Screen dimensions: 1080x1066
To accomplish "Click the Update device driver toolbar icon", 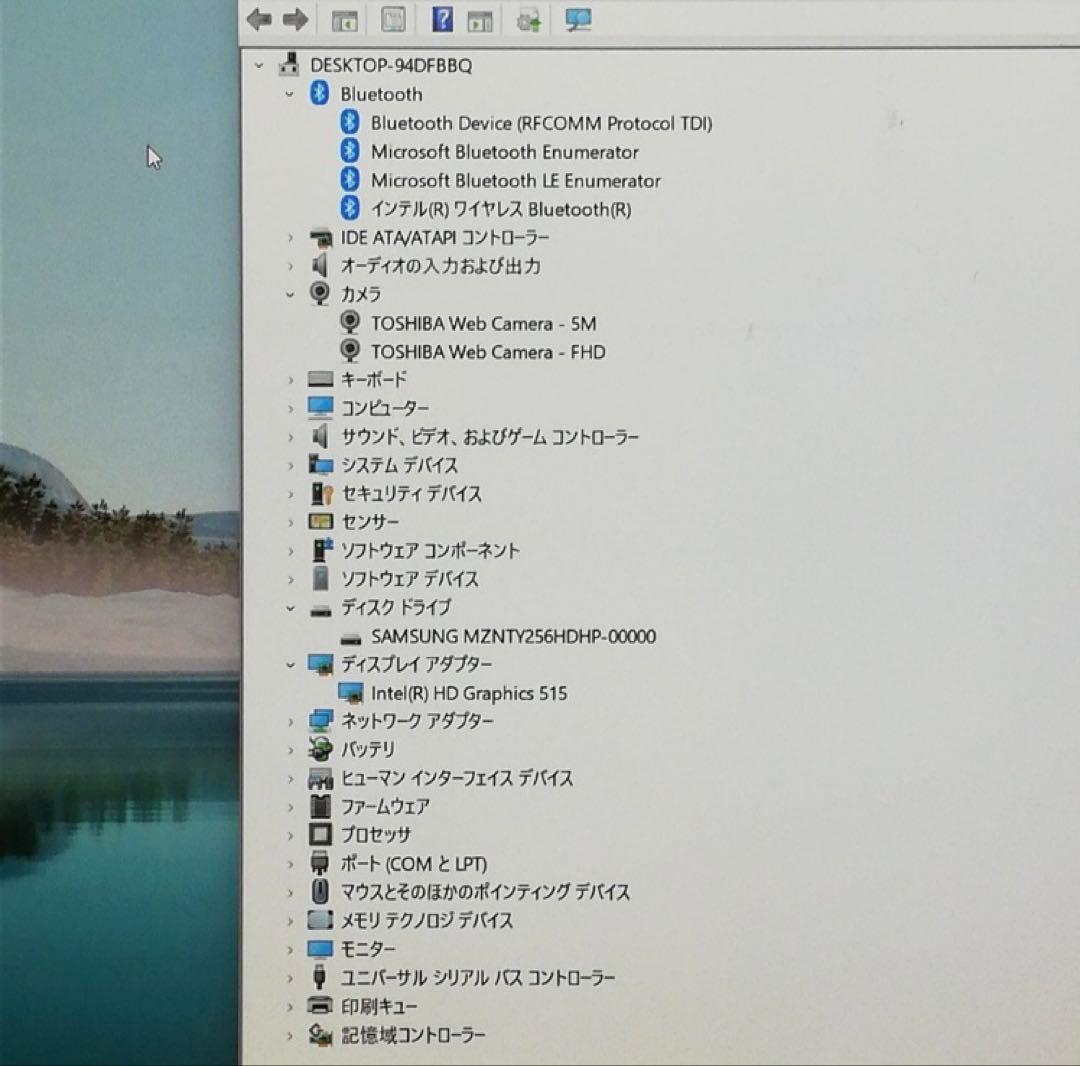I will (x=529, y=21).
